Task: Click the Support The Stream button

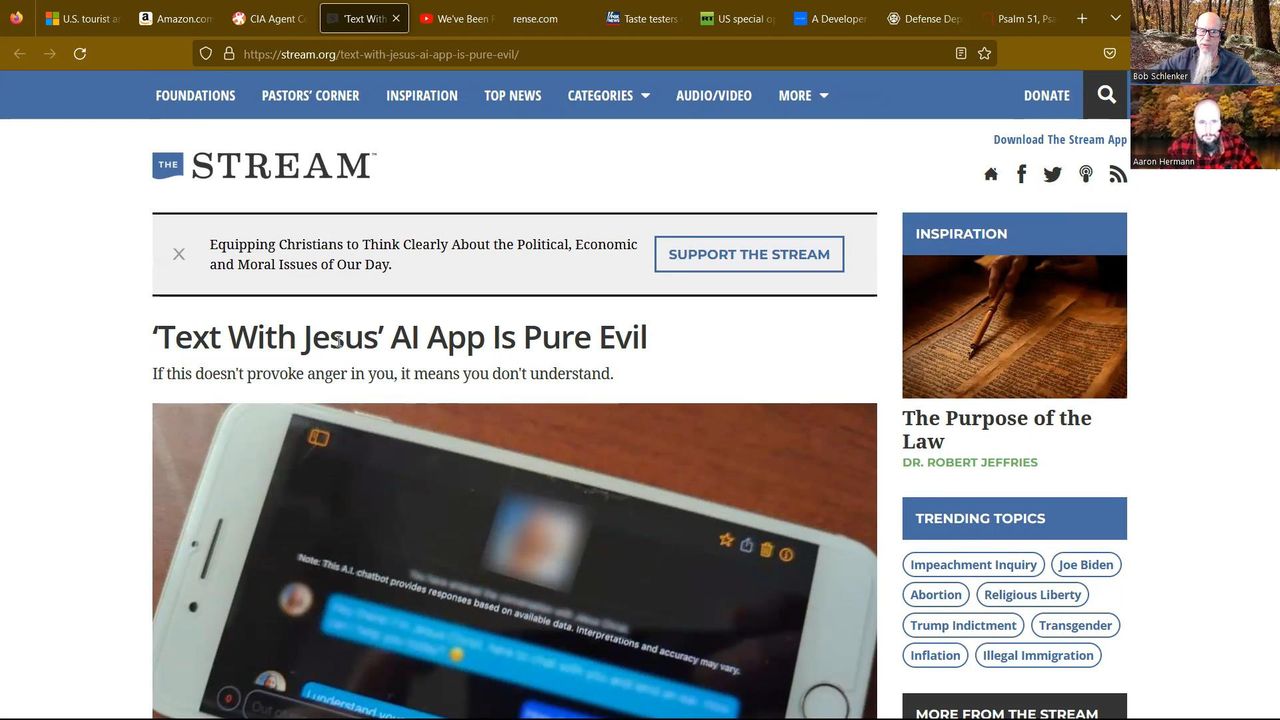Action: 749,254
